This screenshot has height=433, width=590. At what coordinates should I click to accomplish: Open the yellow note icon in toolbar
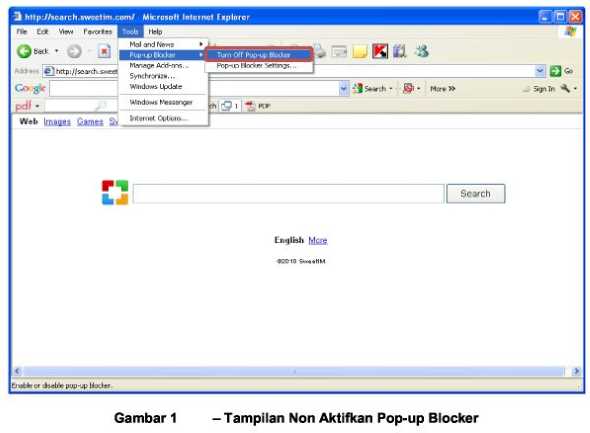(360, 52)
